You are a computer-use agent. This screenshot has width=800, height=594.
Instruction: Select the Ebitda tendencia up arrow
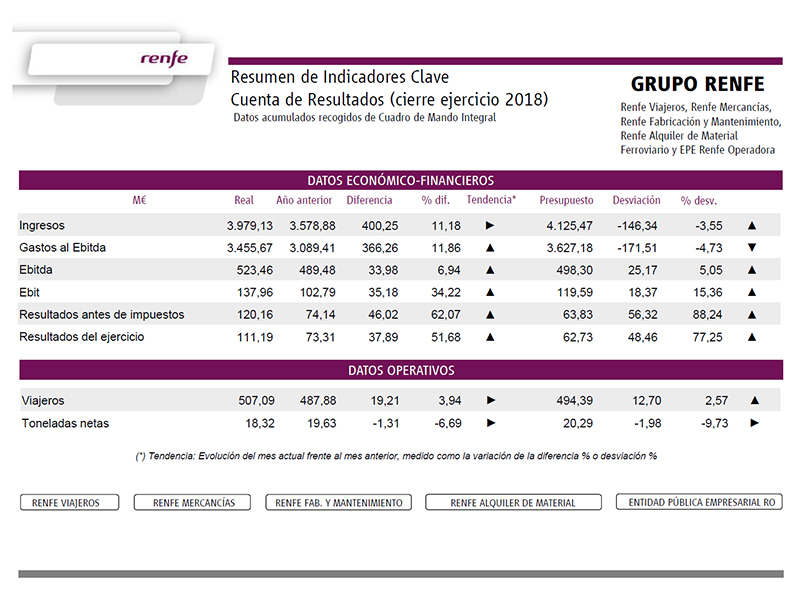click(490, 270)
